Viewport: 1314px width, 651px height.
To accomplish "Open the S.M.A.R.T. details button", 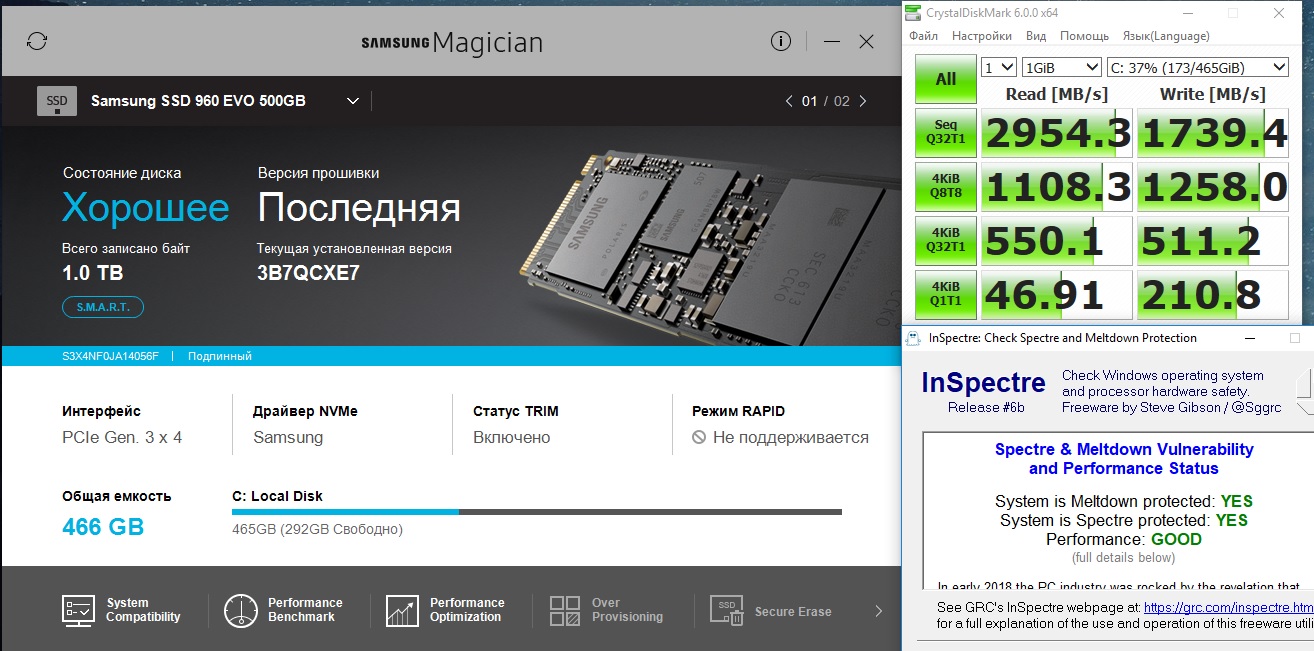I will (103, 307).
